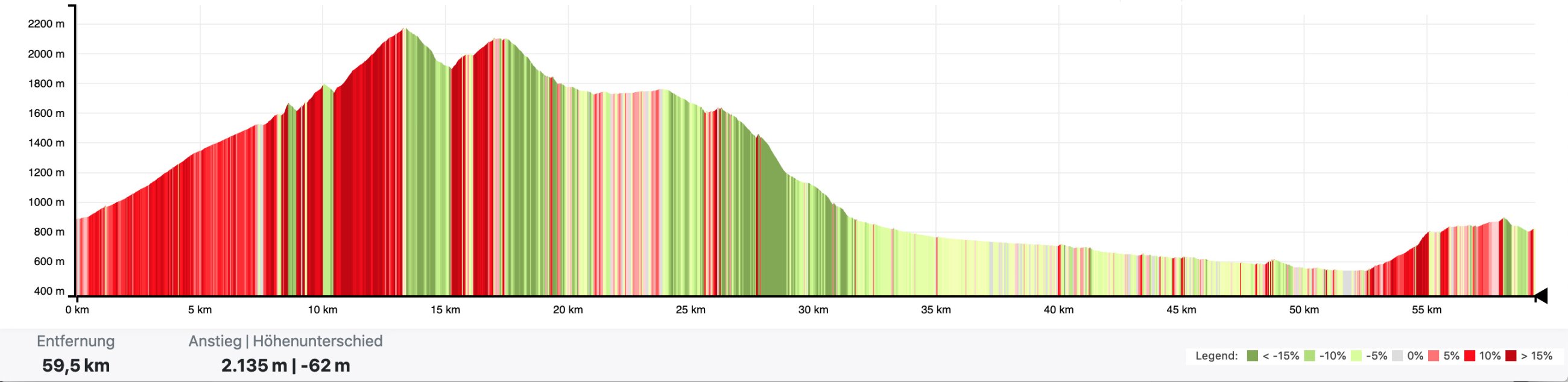The width and height of the screenshot is (1568, 382).
Task: Select the dark green "< -15%" legend swatch
Action: coord(1252,356)
